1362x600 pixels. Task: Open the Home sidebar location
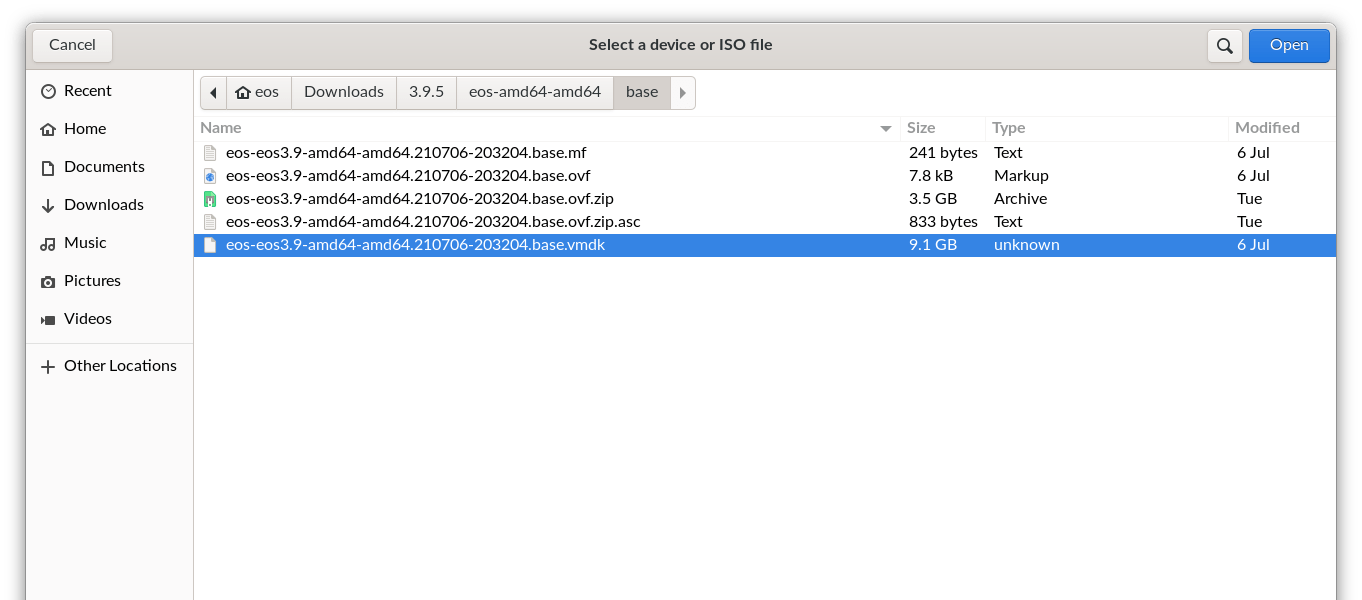click(109, 129)
